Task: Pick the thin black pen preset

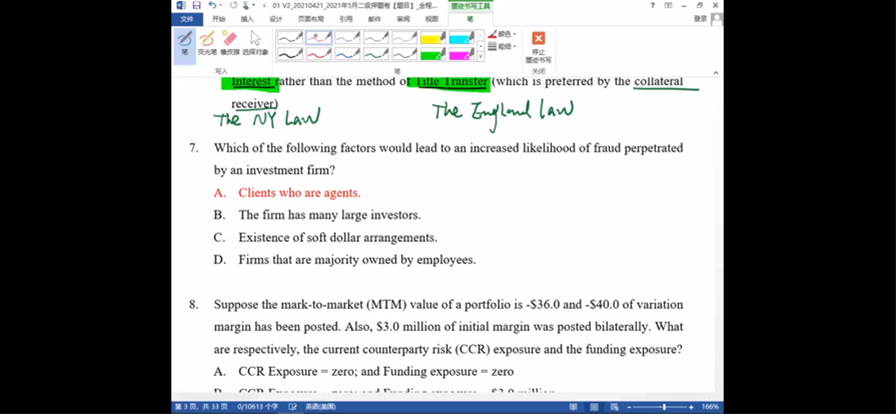Action: click(290, 38)
